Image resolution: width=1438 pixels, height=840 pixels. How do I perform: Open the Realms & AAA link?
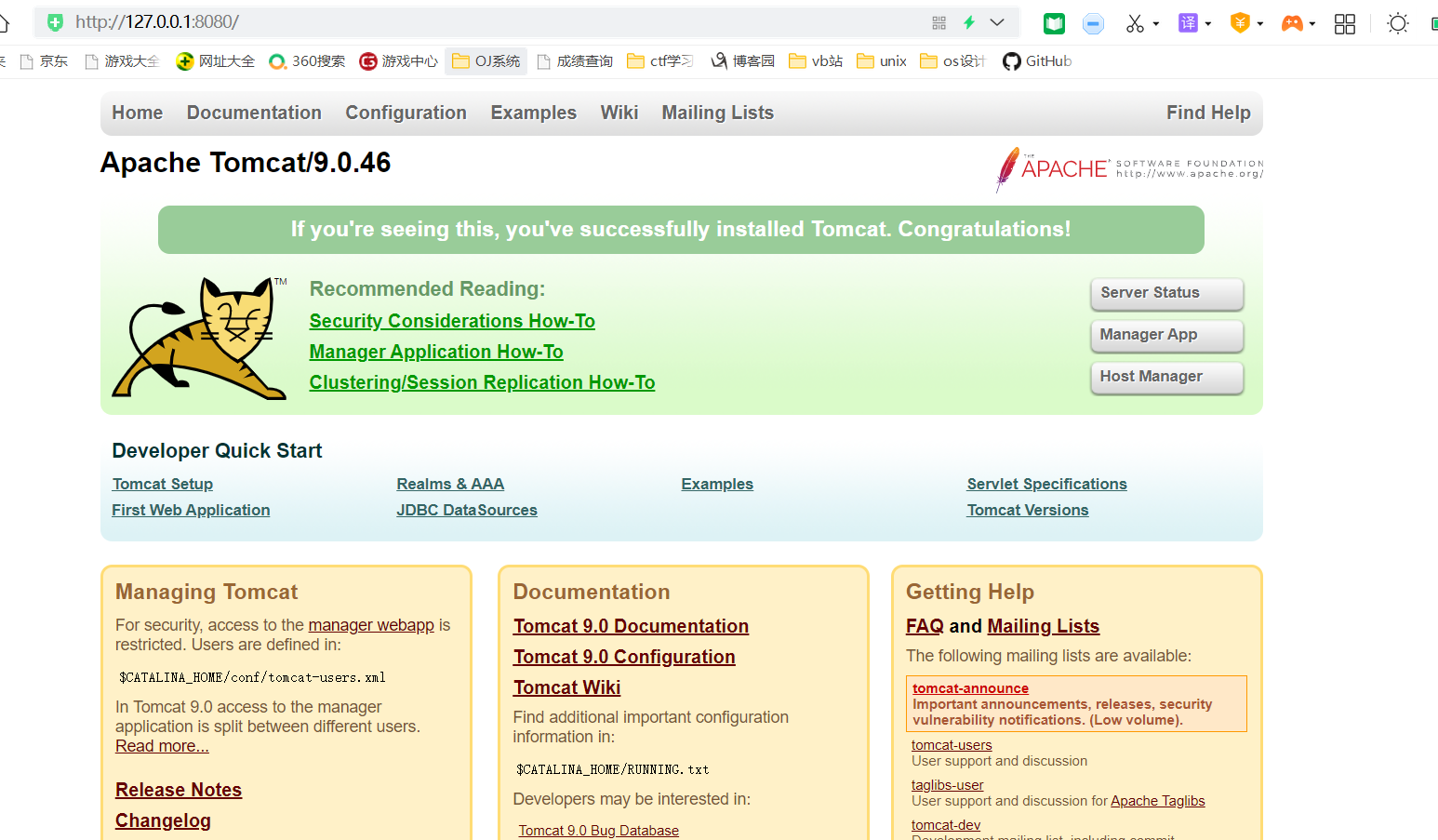click(x=450, y=484)
